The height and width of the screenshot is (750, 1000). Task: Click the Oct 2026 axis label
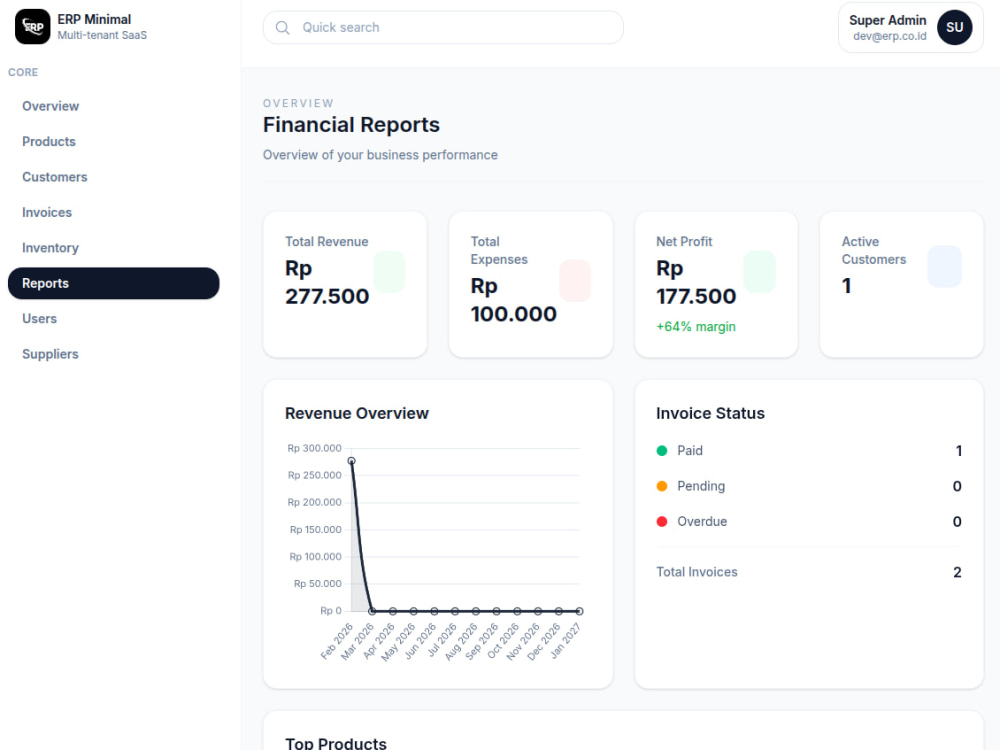[x=504, y=640]
